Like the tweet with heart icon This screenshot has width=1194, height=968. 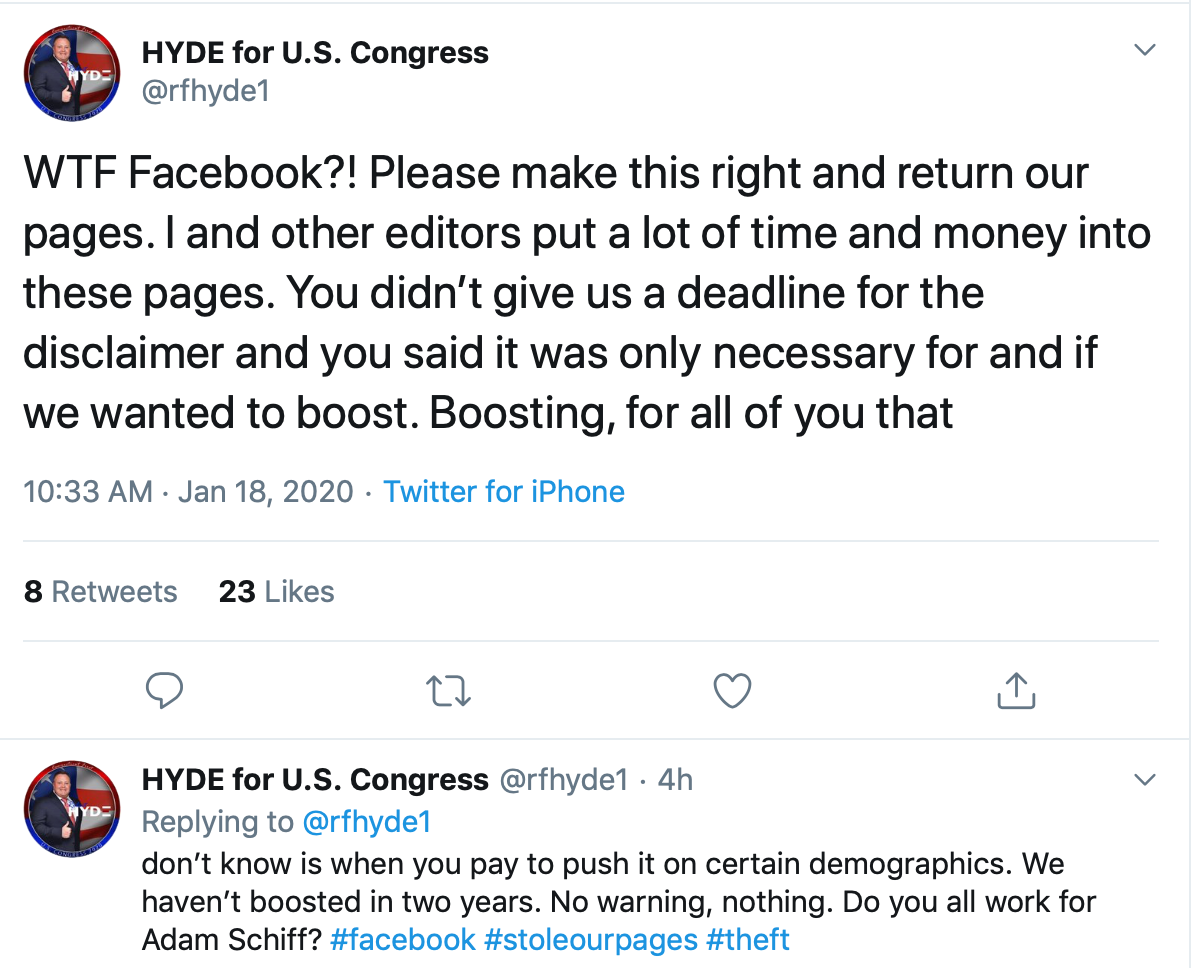pyautogui.click(x=732, y=690)
